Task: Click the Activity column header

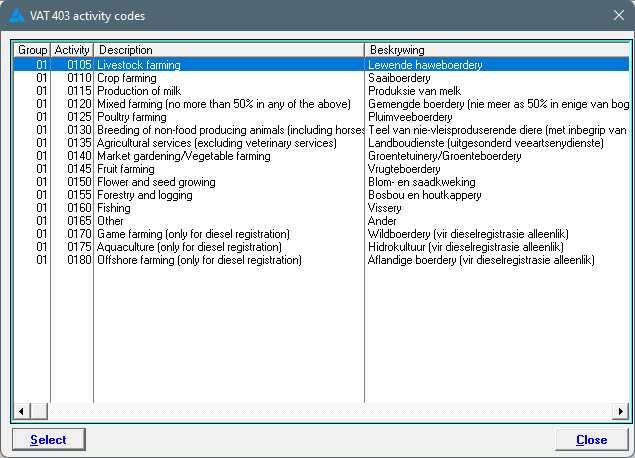Action: 72,50
